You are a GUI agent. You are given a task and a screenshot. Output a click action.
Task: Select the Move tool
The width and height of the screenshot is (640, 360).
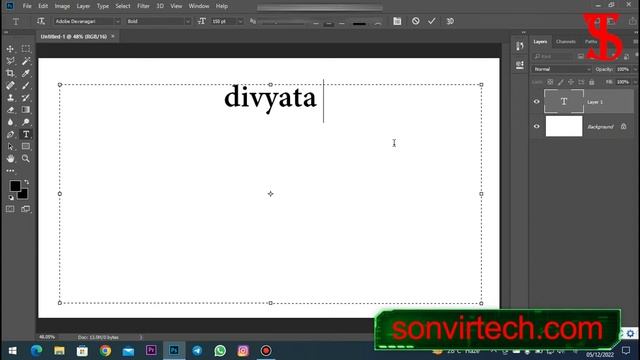(x=10, y=49)
